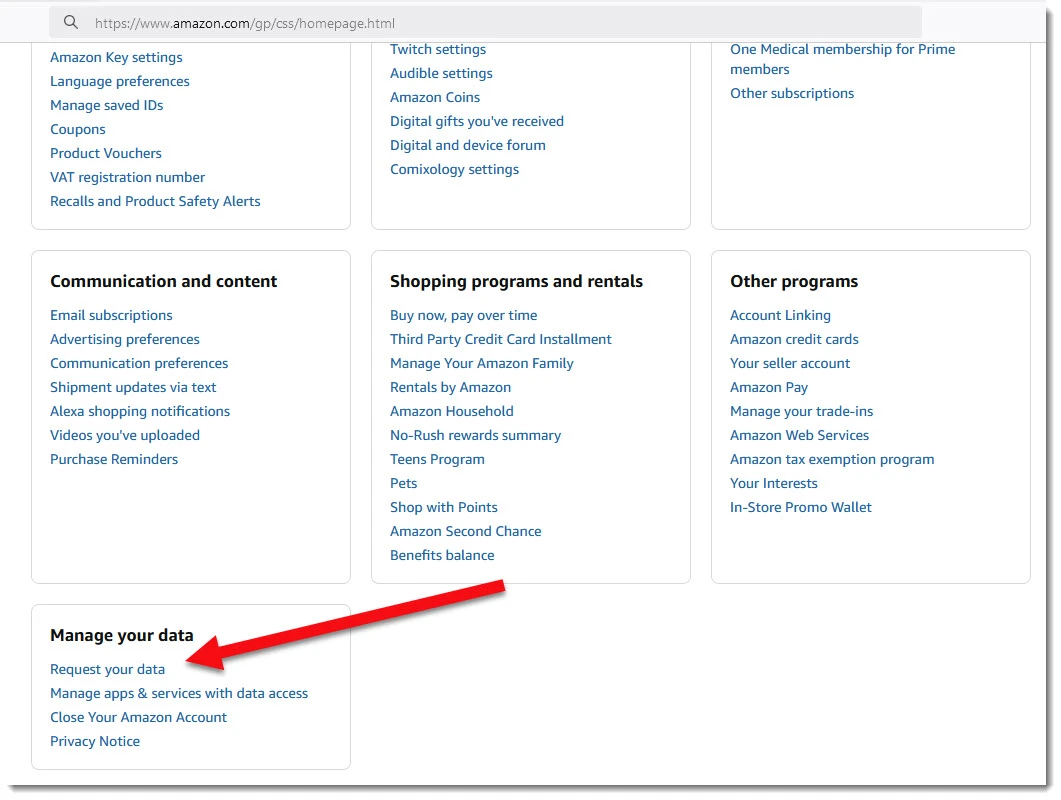Go to Amazon Coins
The image size is (1061, 800).
pos(435,97)
